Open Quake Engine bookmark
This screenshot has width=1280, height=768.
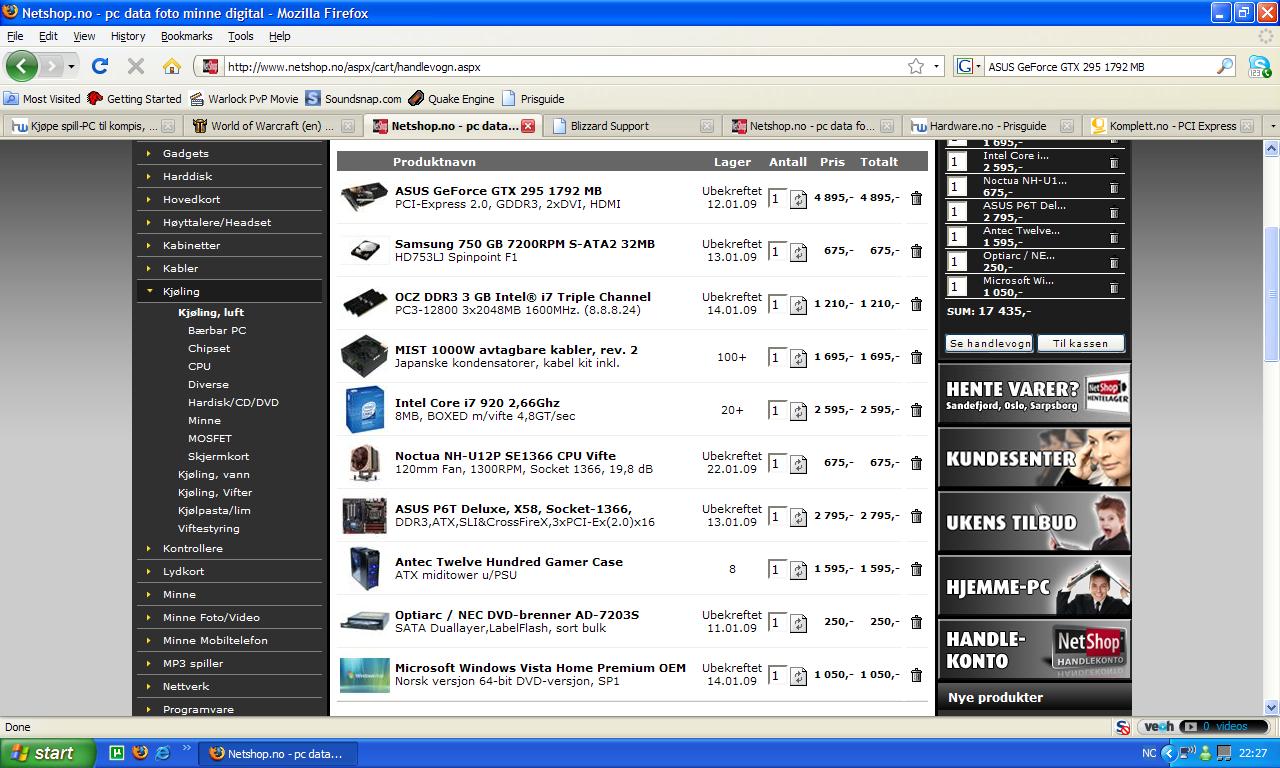click(451, 99)
